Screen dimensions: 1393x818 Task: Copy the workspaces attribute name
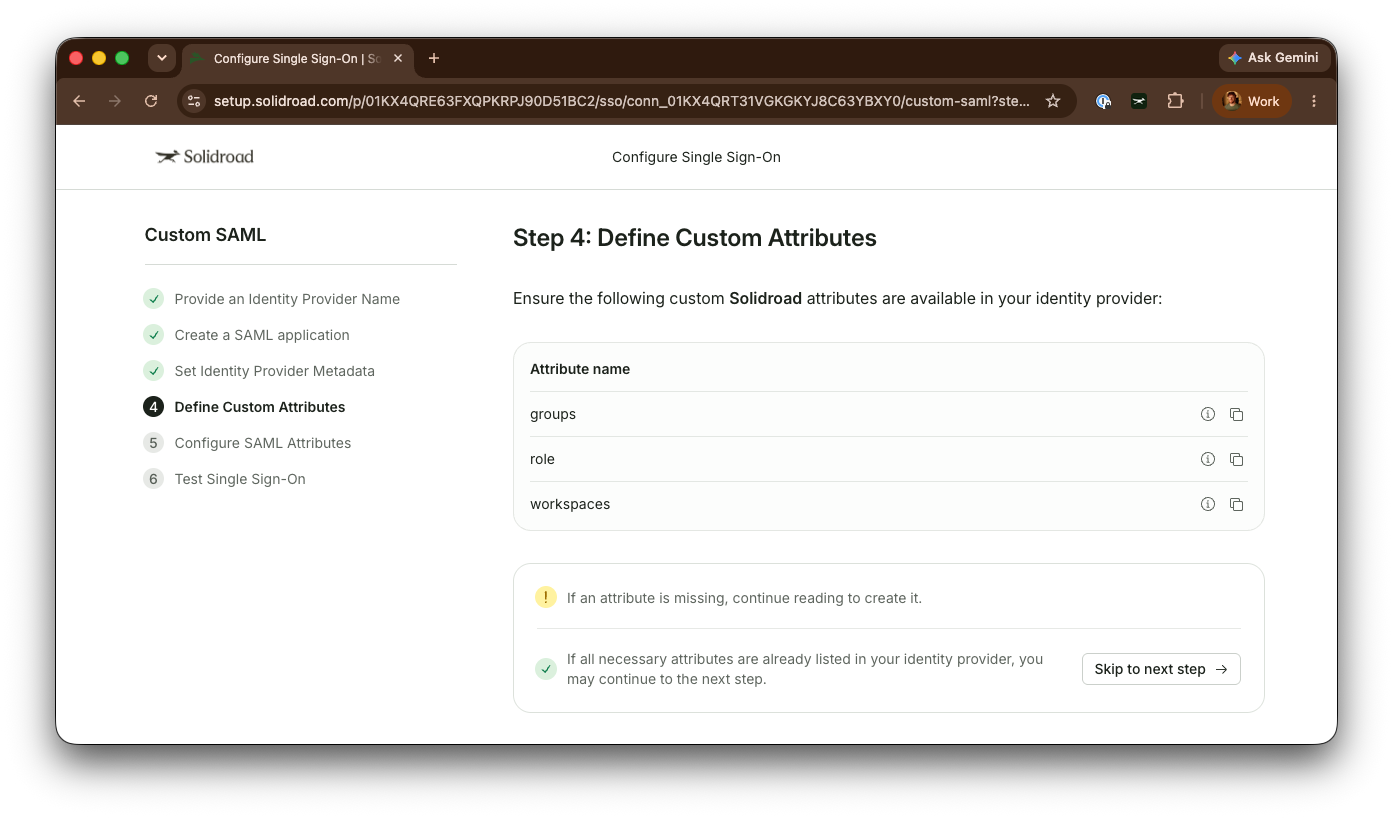[1236, 504]
